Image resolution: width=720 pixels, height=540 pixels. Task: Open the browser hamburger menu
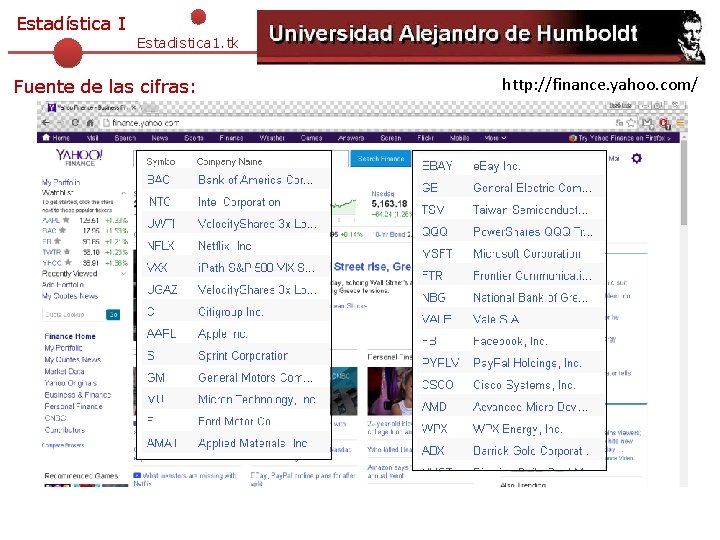click(680, 123)
